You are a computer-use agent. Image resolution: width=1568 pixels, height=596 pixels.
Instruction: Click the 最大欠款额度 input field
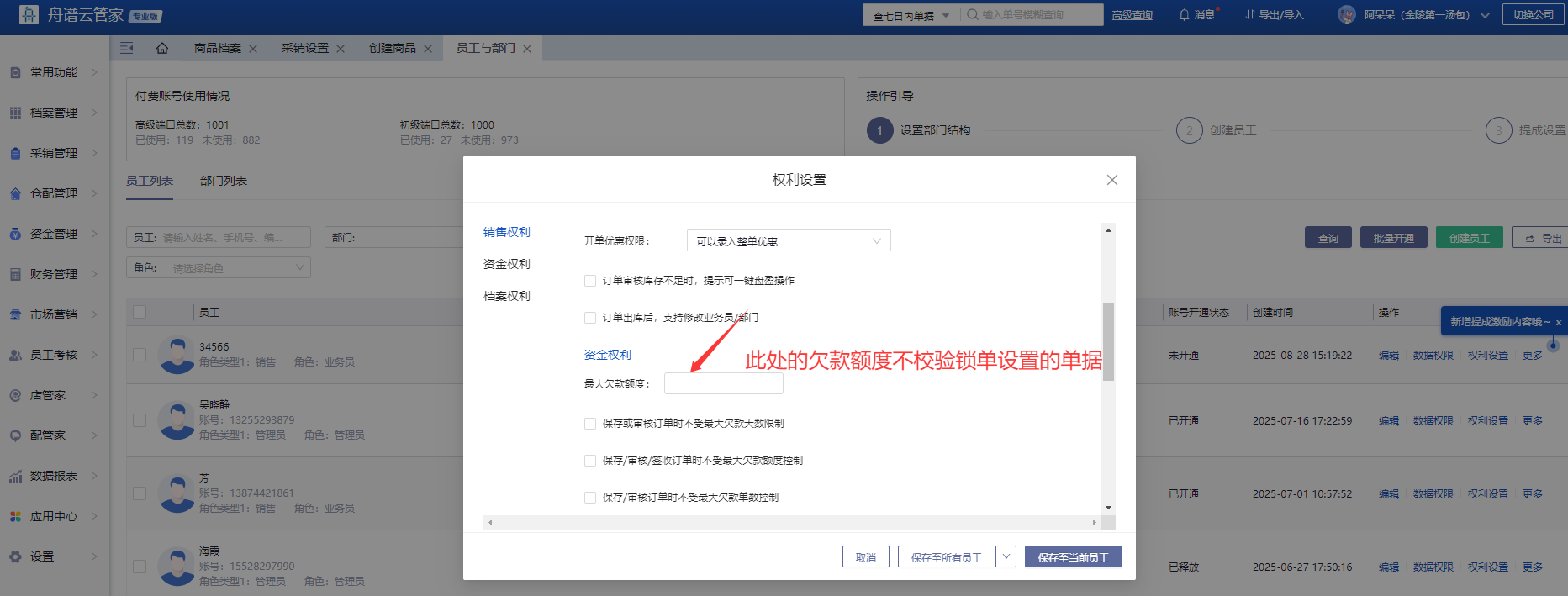point(723,384)
